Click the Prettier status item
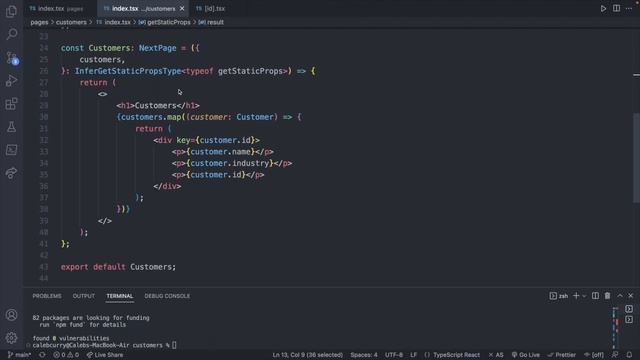 (x=562, y=355)
